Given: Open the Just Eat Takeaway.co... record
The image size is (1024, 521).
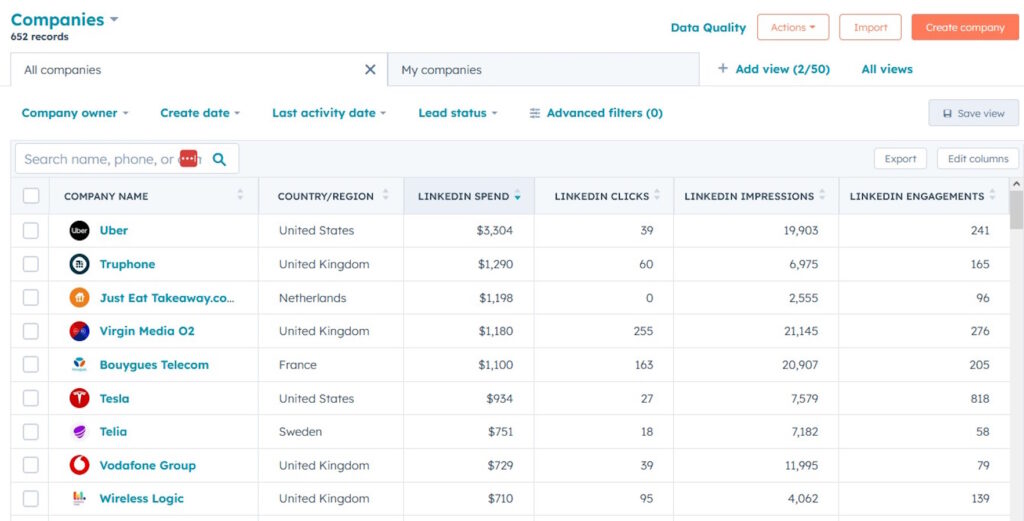Looking at the screenshot, I should click(x=167, y=298).
